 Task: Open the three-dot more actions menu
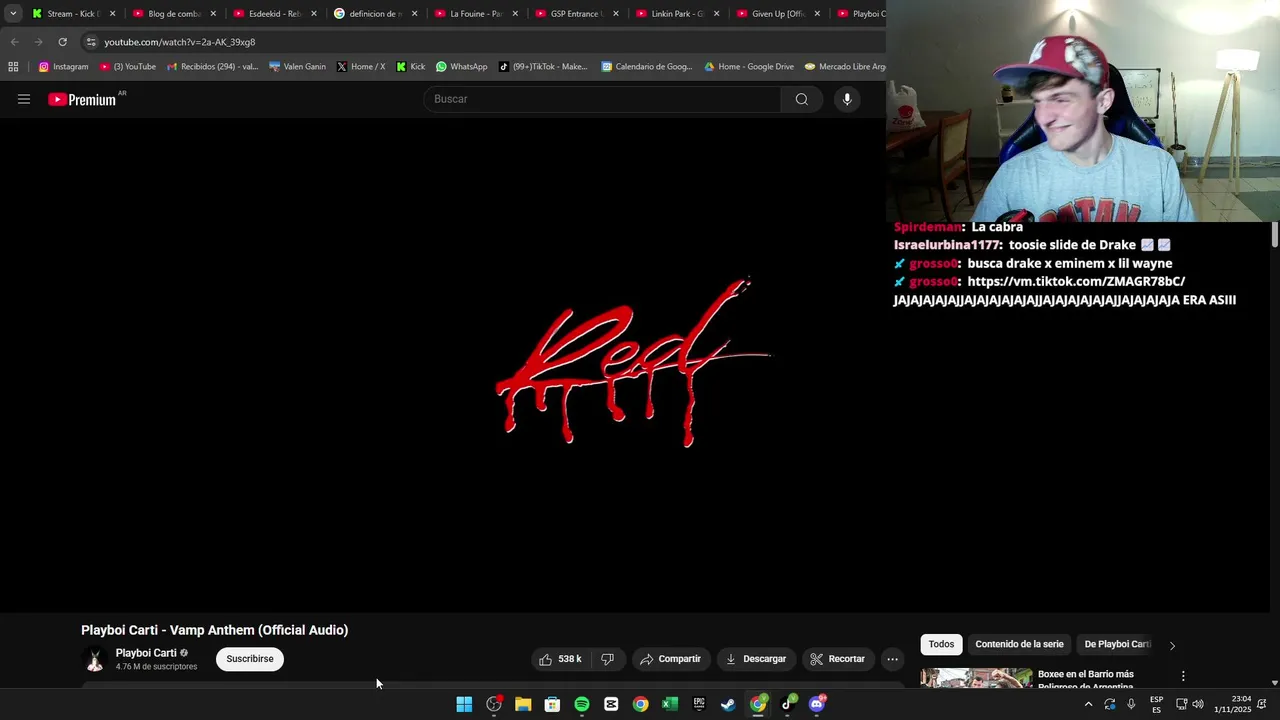[892, 659]
